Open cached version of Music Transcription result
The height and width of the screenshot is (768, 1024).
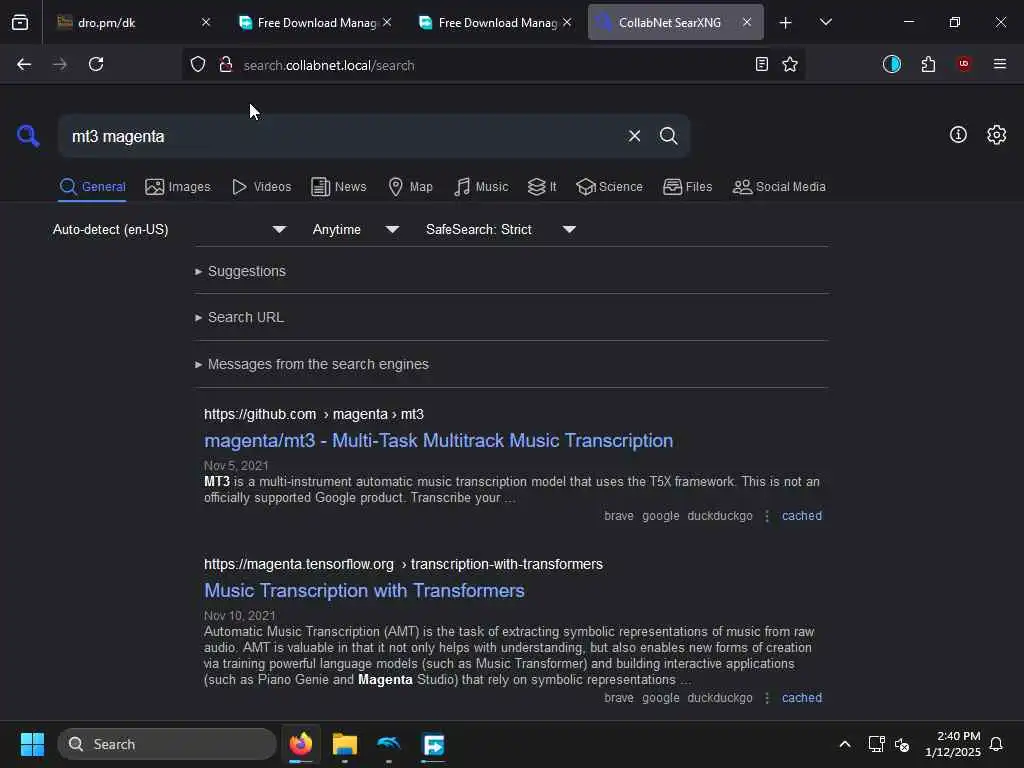pos(801,698)
